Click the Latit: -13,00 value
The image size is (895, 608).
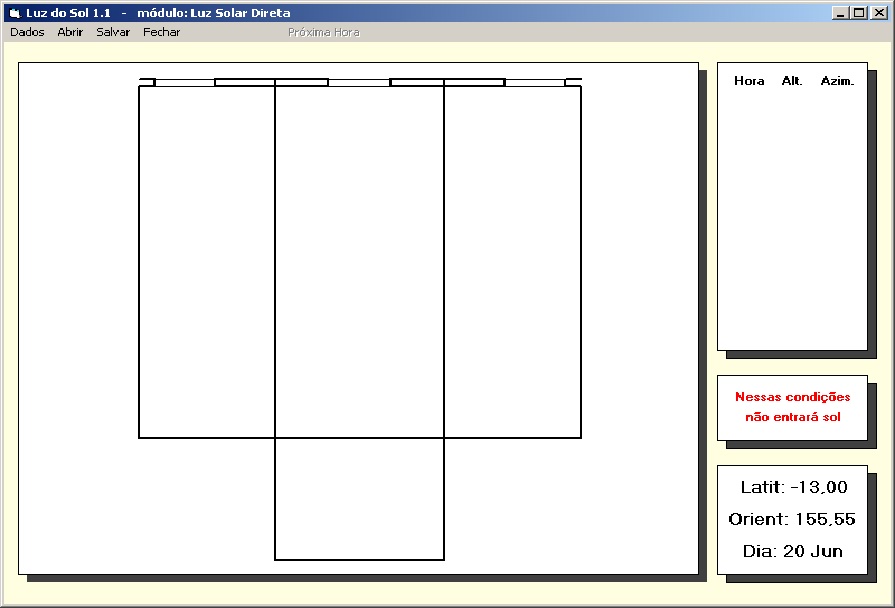coord(794,487)
